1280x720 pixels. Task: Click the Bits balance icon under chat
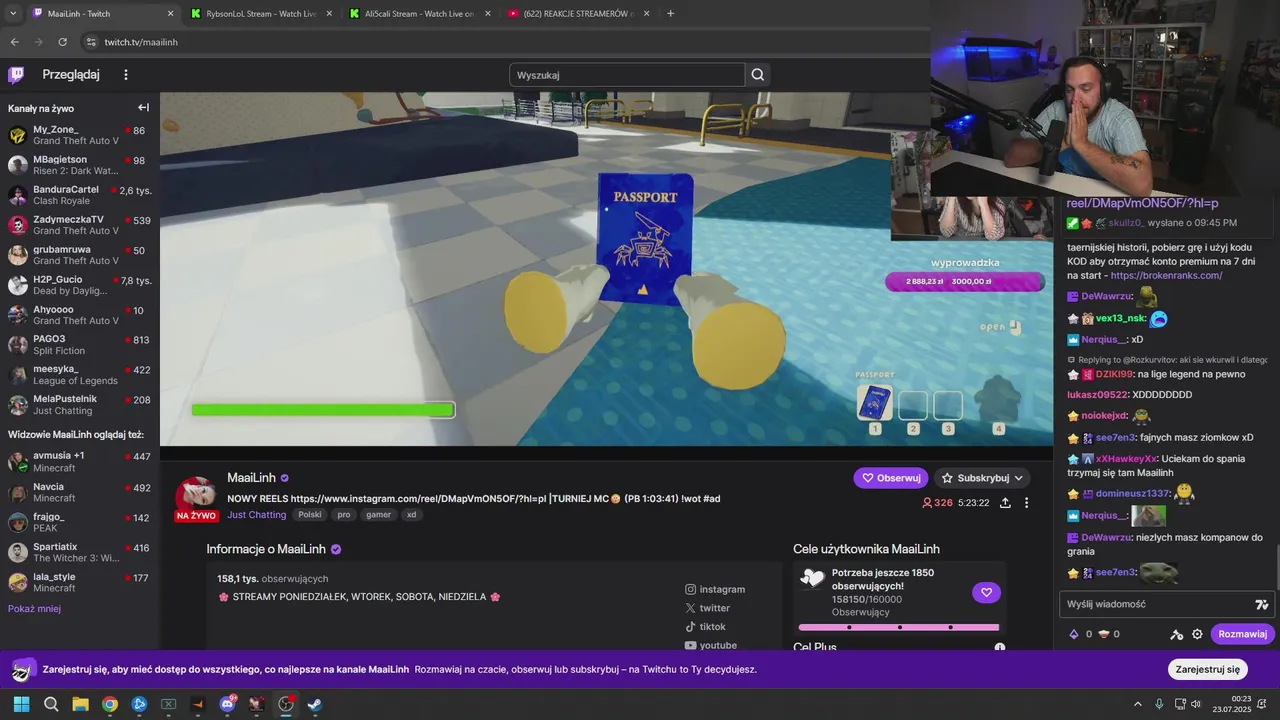click(1074, 634)
